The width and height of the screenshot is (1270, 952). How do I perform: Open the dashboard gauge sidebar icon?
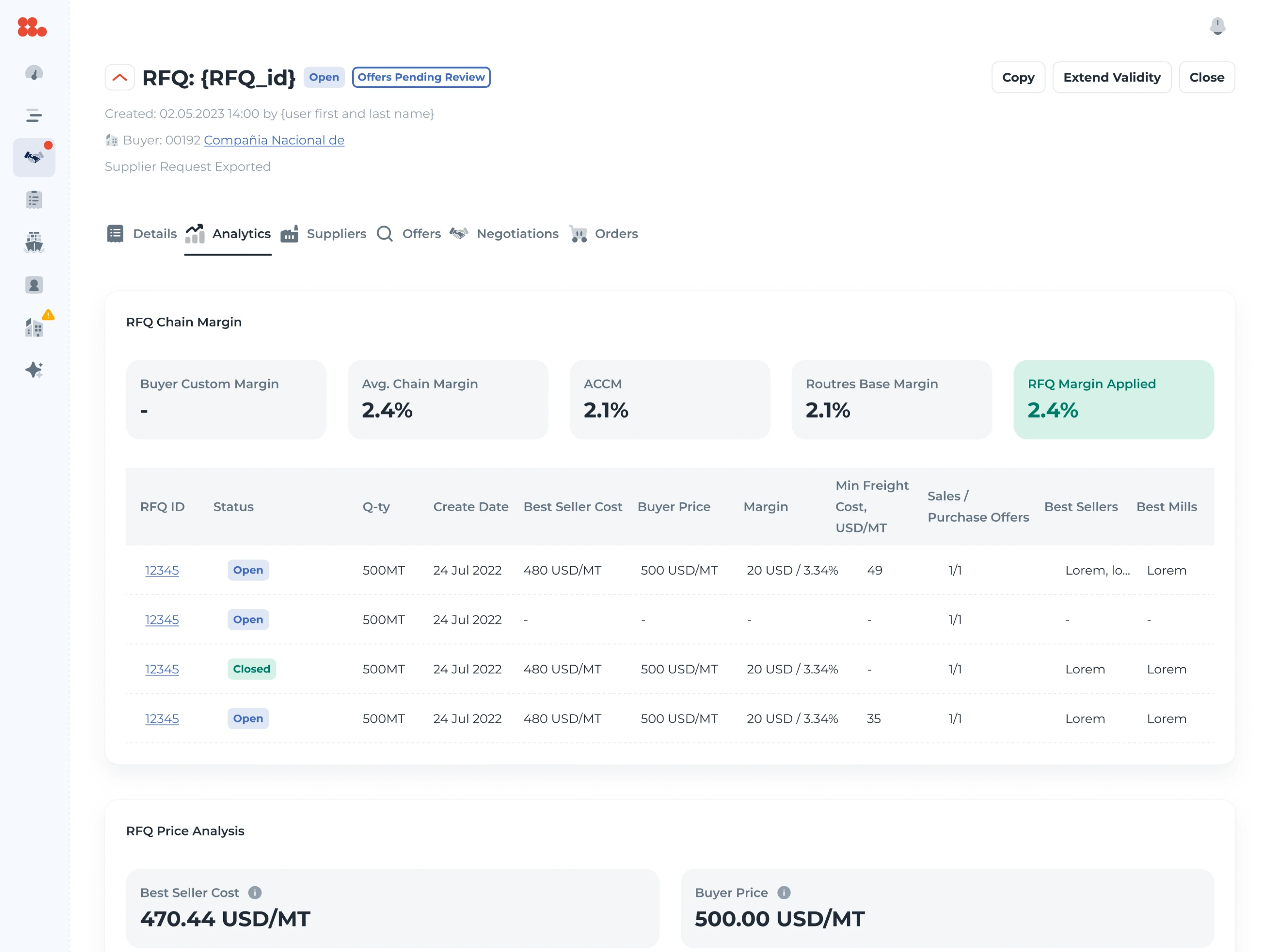tap(34, 73)
